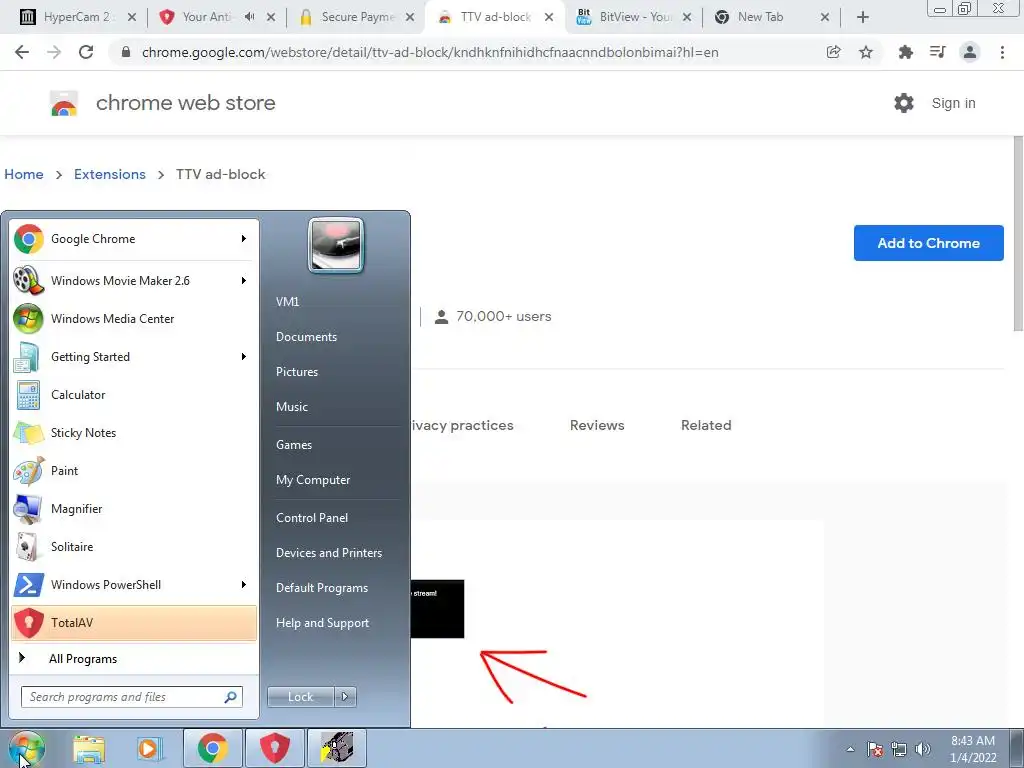
Task: Open Help and Support
Action: 322,623
